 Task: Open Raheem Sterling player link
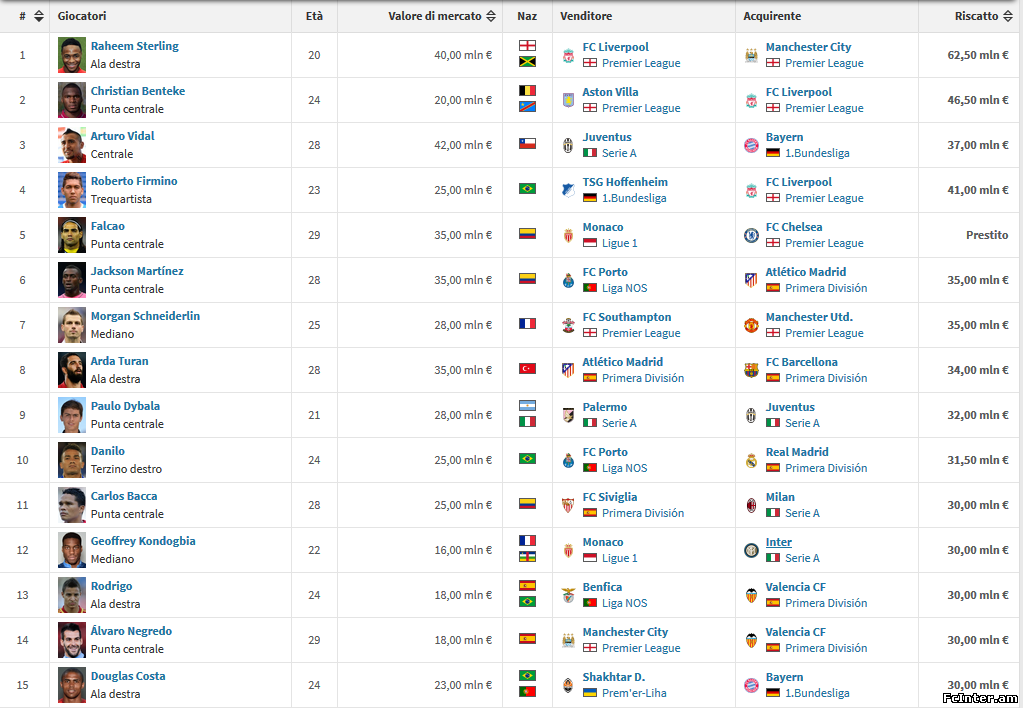click(134, 46)
